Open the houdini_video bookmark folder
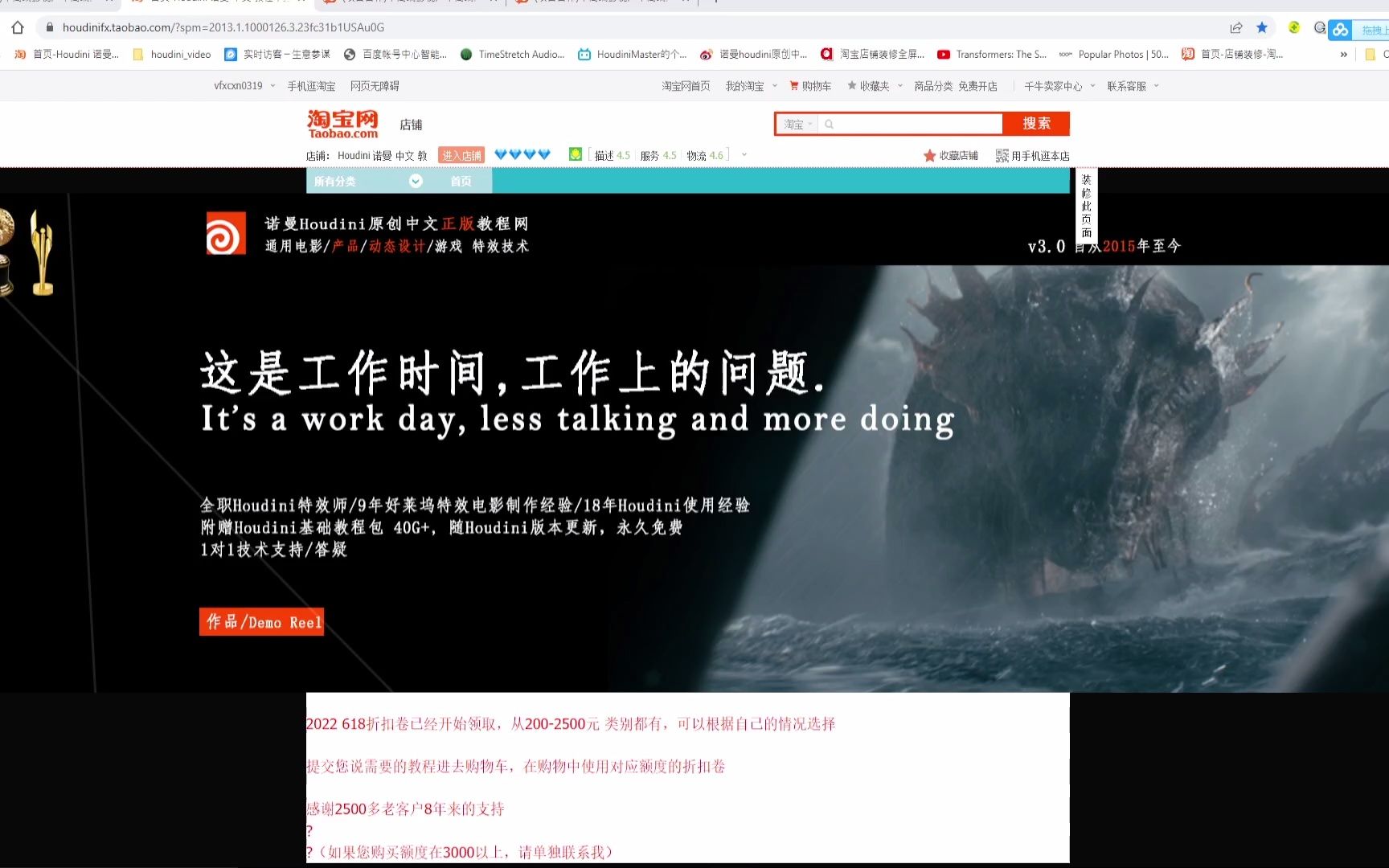Viewport: 1389px width, 868px height. [x=171, y=55]
